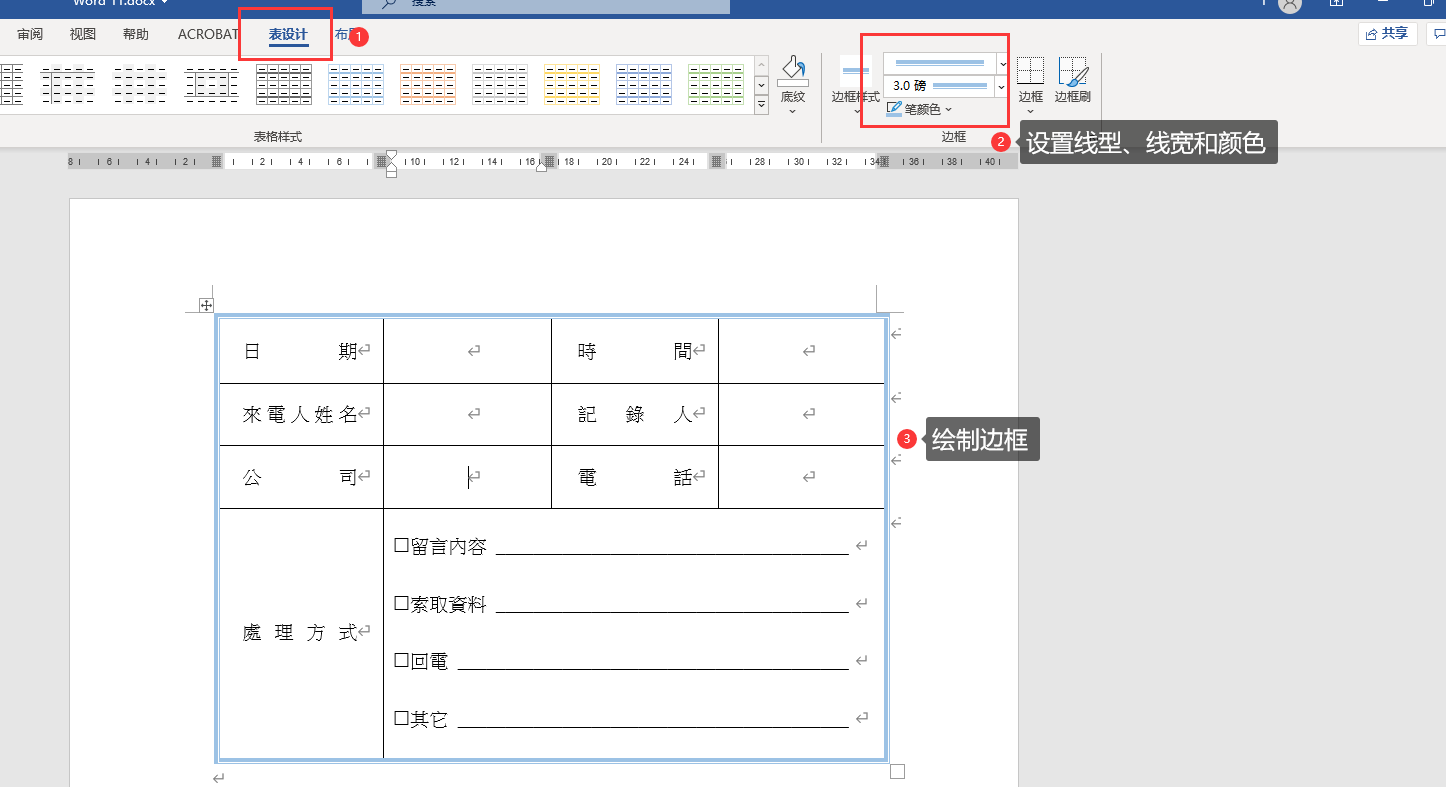This screenshot has height=787, width=1446.
Task: Switch to the 审阅 review tab
Action: point(30,35)
